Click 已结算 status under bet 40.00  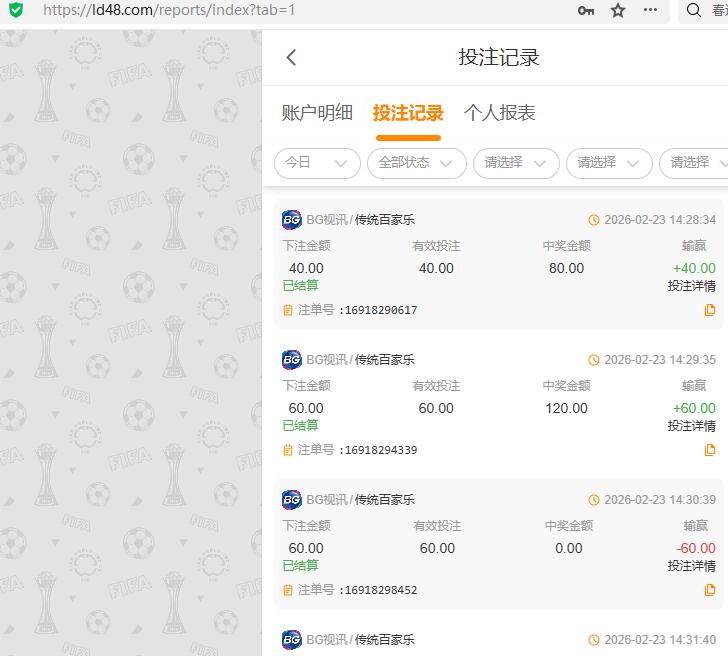[x=300, y=286]
